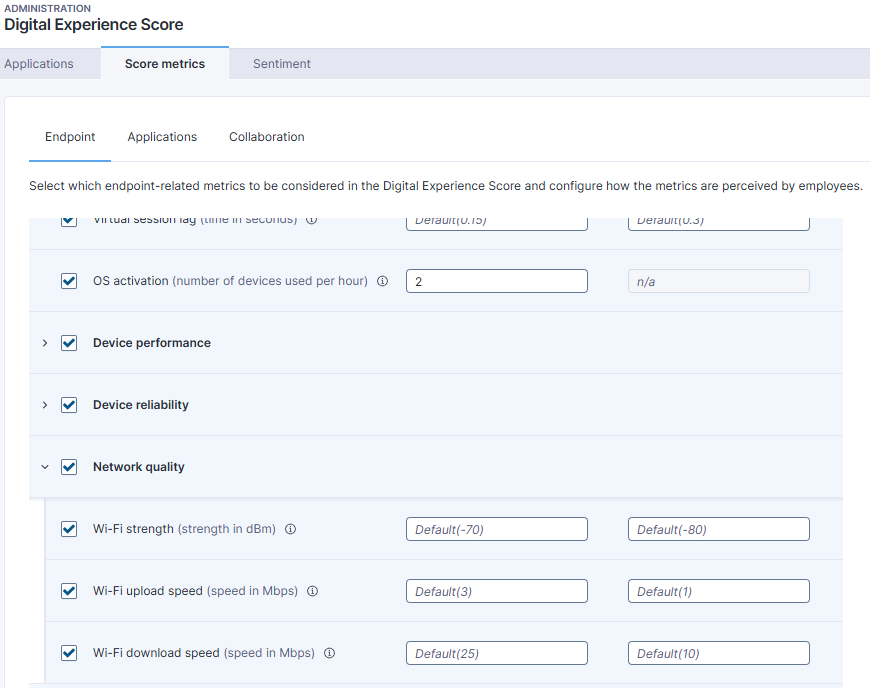Click info icon beside OS activation
The width and height of the screenshot is (870, 688).
(382, 282)
